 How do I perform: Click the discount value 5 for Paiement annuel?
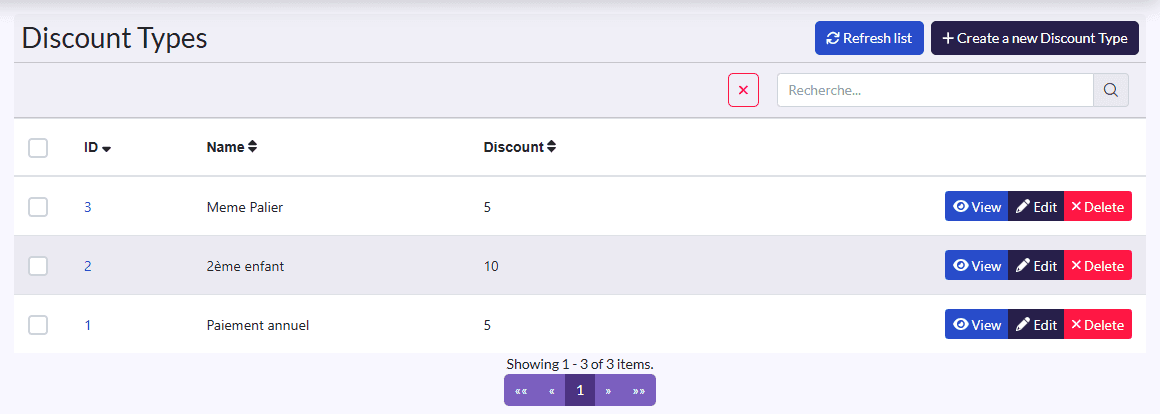point(487,325)
